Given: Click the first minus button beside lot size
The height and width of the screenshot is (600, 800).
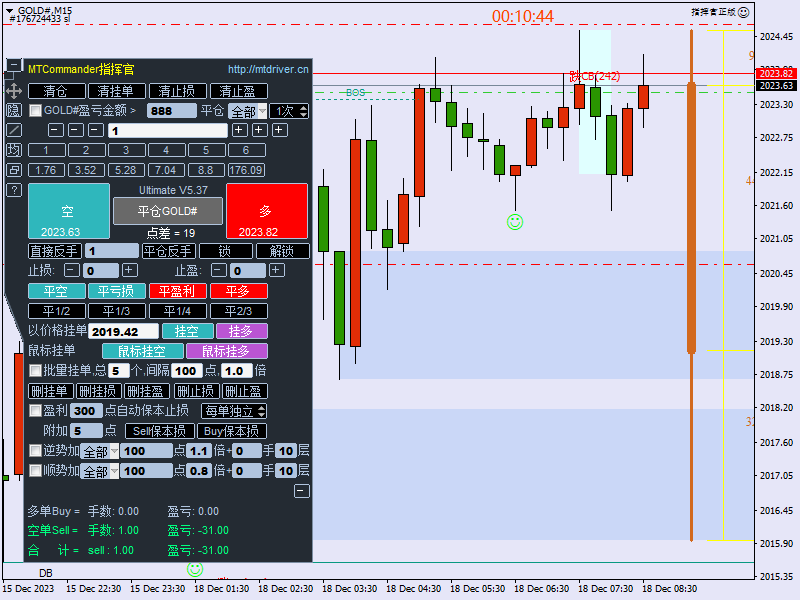Looking at the screenshot, I should pos(56,130).
